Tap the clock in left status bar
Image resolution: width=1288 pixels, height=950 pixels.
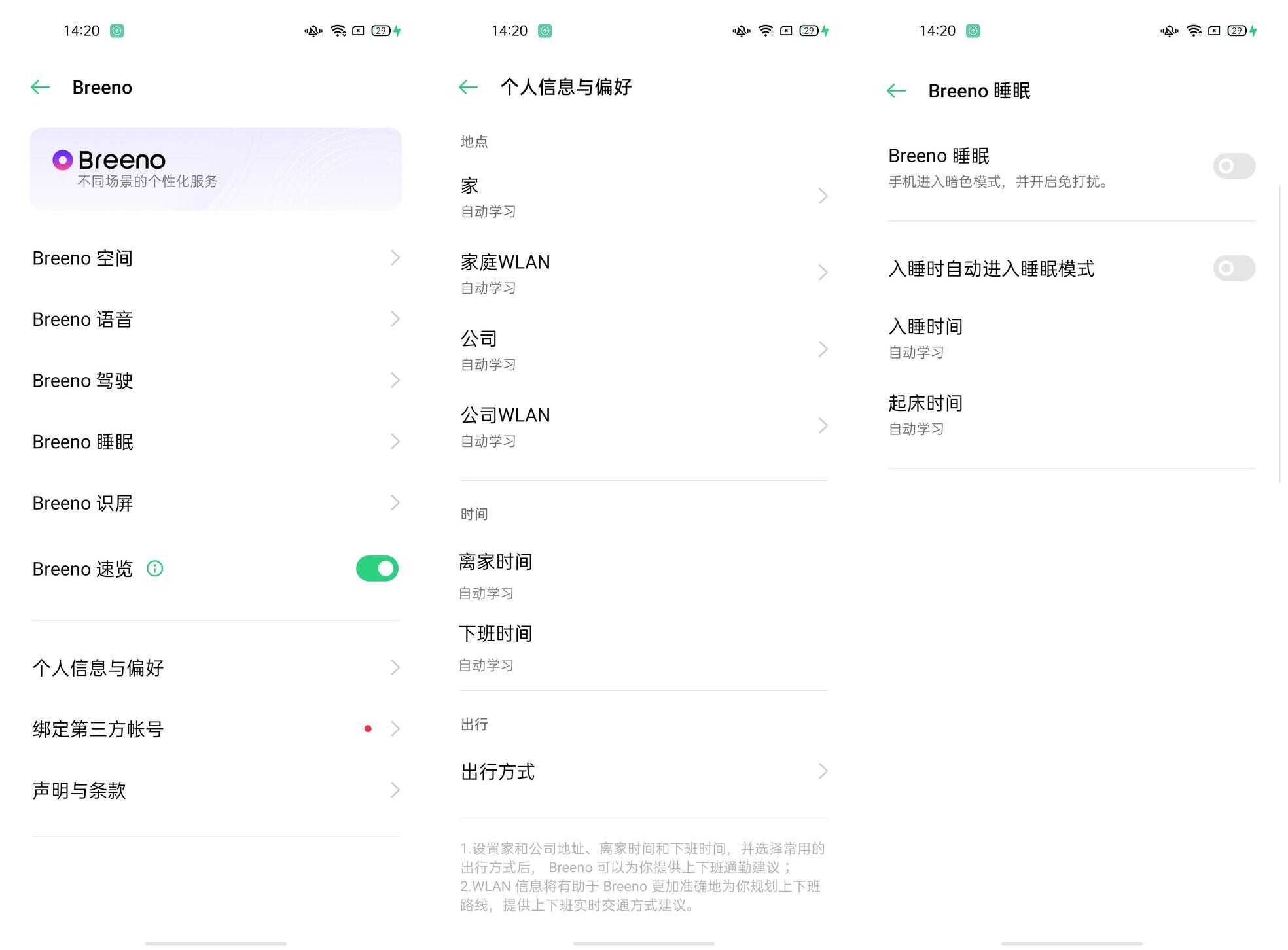pos(82,31)
